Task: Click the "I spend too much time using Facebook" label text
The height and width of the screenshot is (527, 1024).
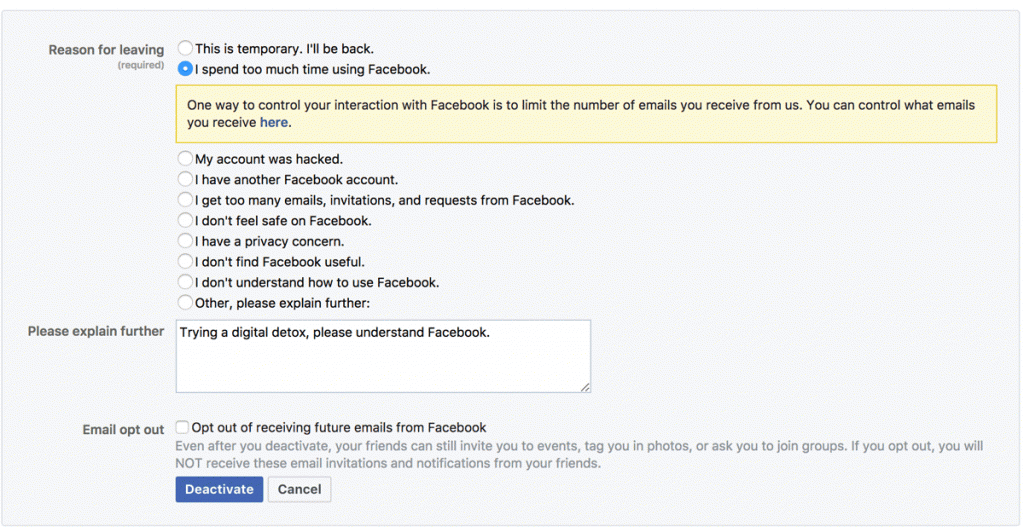Action: click(x=313, y=69)
